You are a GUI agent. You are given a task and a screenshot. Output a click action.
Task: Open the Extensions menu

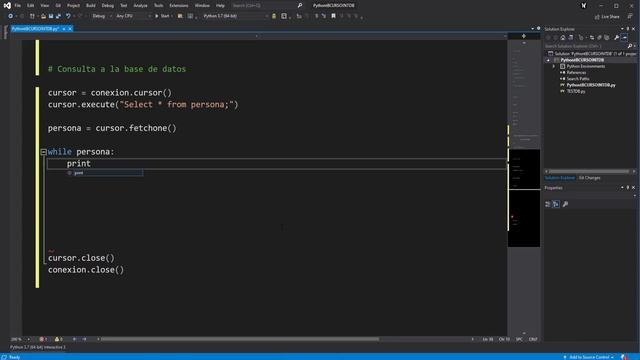[x=179, y=6]
